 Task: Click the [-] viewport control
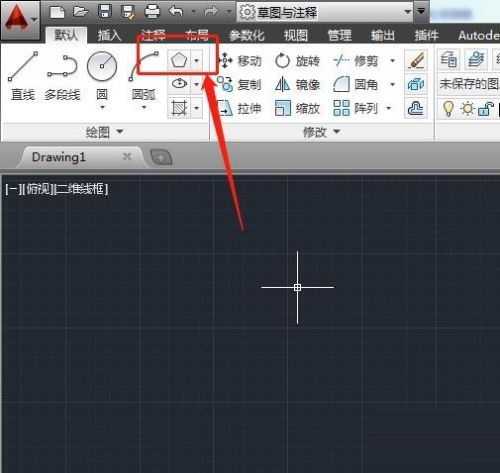click(x=13, y=189)
